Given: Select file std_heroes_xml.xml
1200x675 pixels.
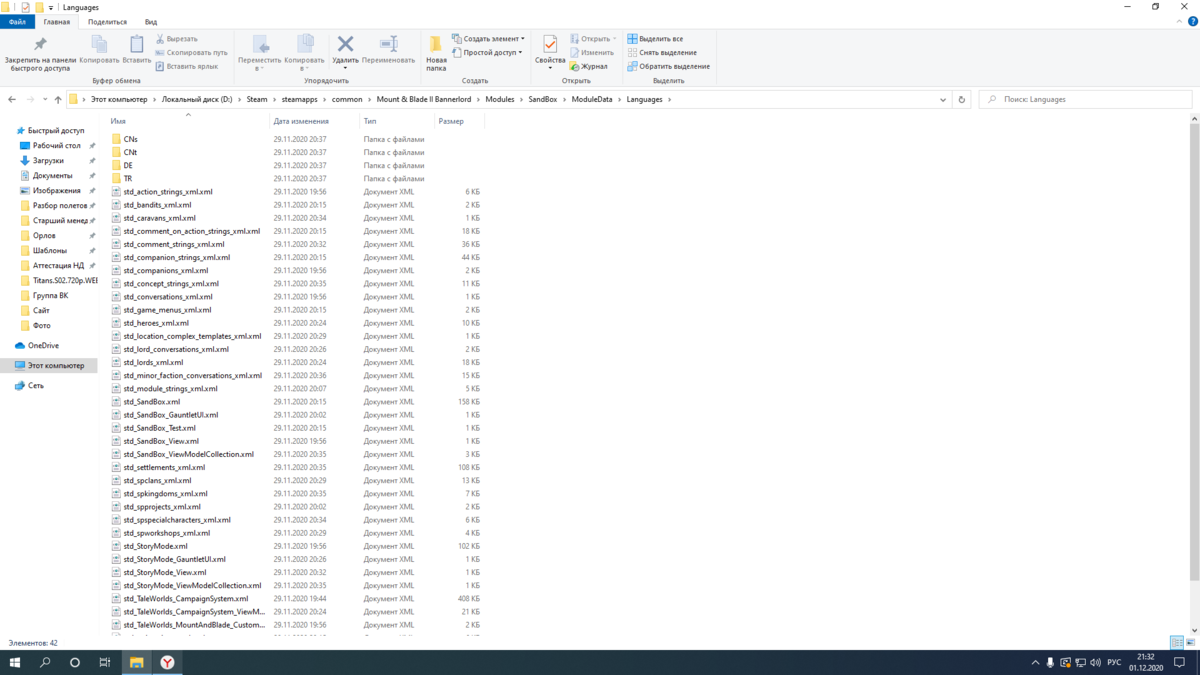Looking at the screenshot, I should pyautogui.click(x=156, y=323).
